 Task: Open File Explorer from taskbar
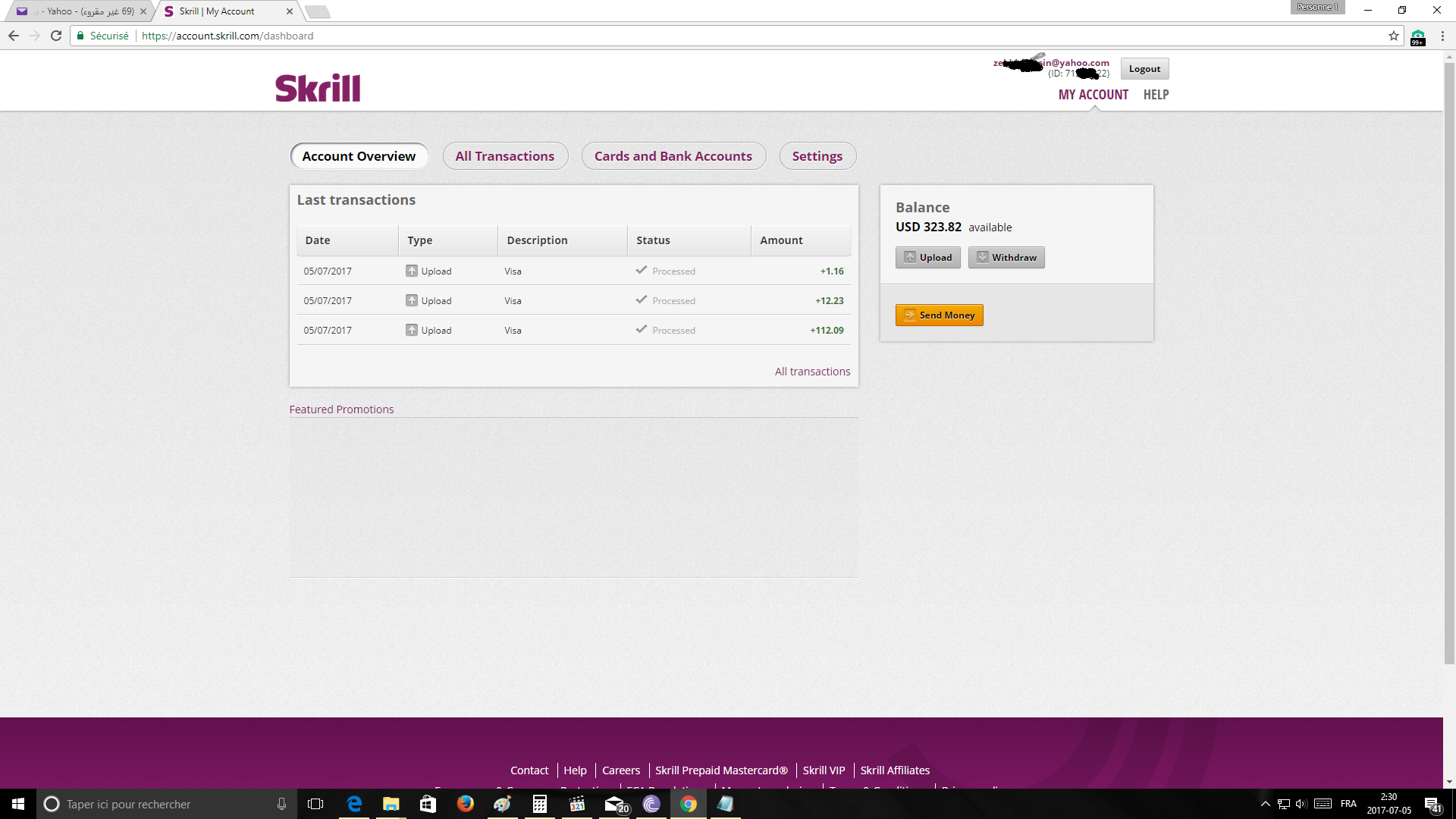pos(391,804)
